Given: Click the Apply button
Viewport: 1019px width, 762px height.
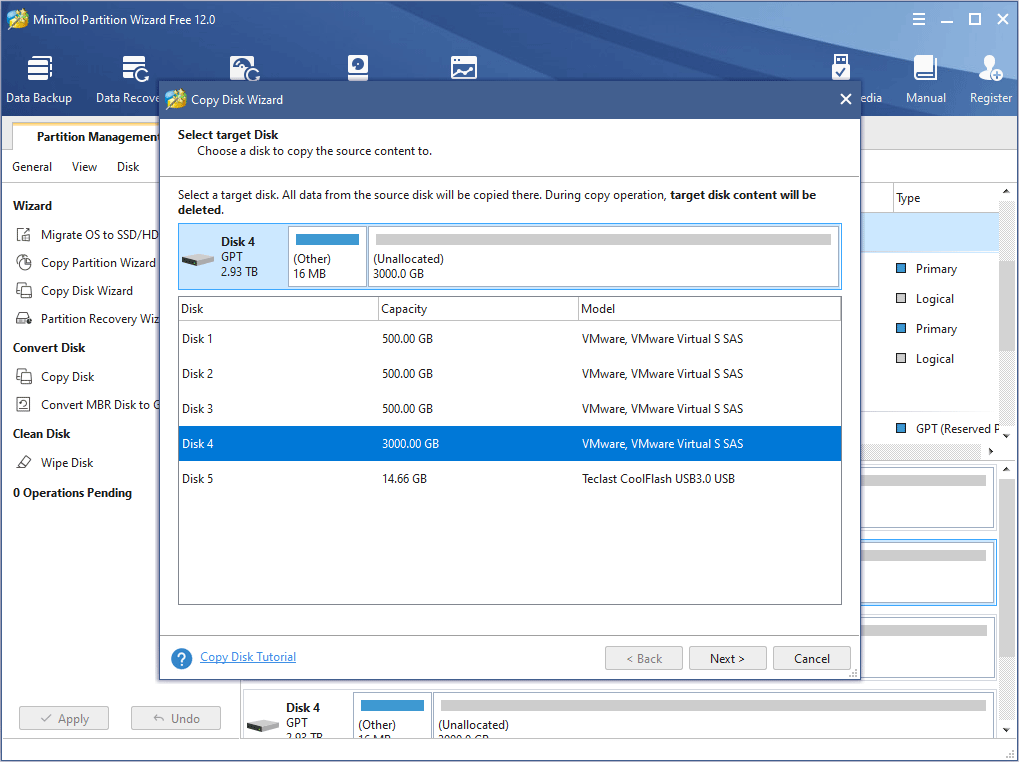Looking at the screenshot, I should click(x=64, y=718).
